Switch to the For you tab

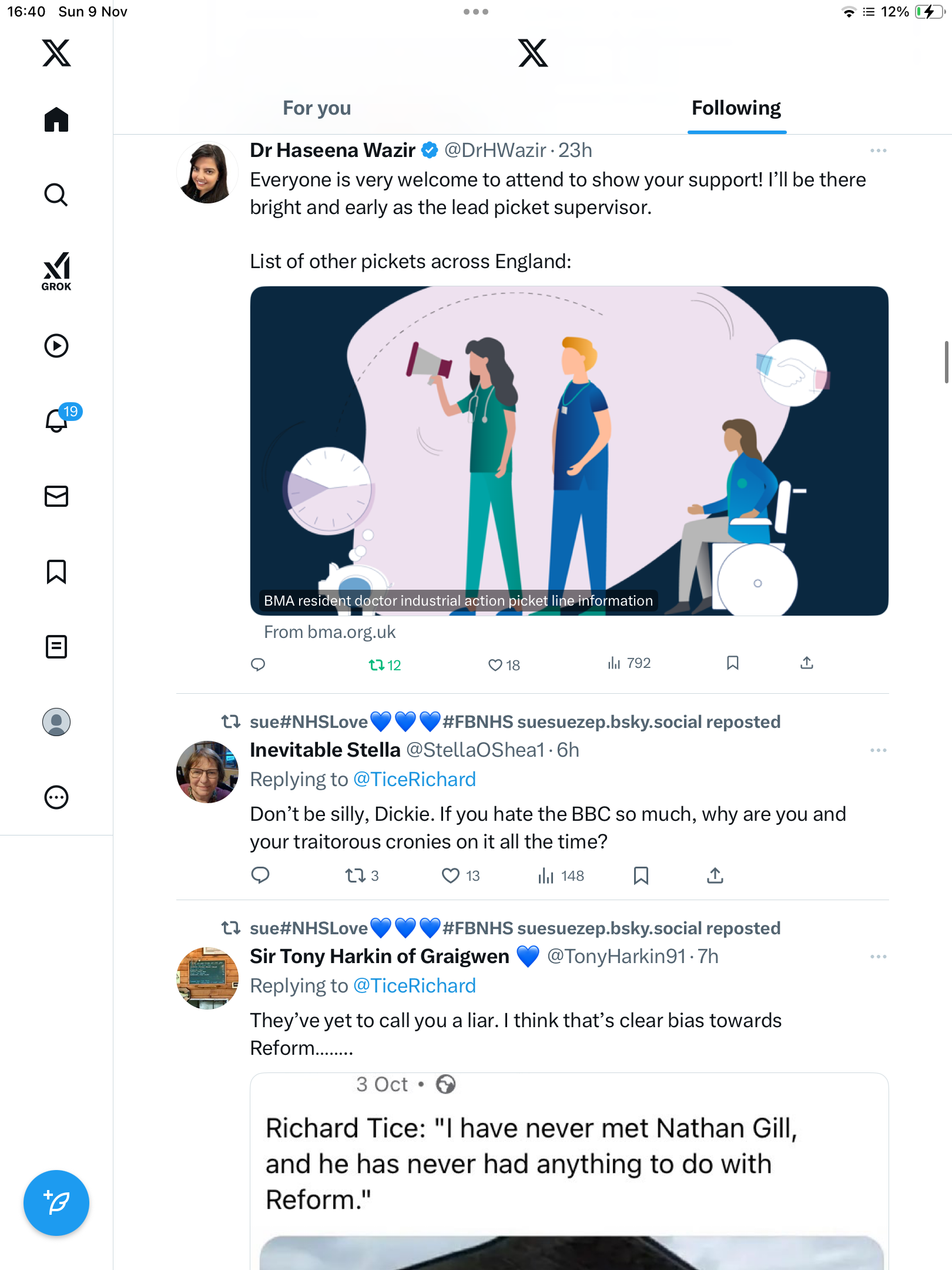(317, 108)
